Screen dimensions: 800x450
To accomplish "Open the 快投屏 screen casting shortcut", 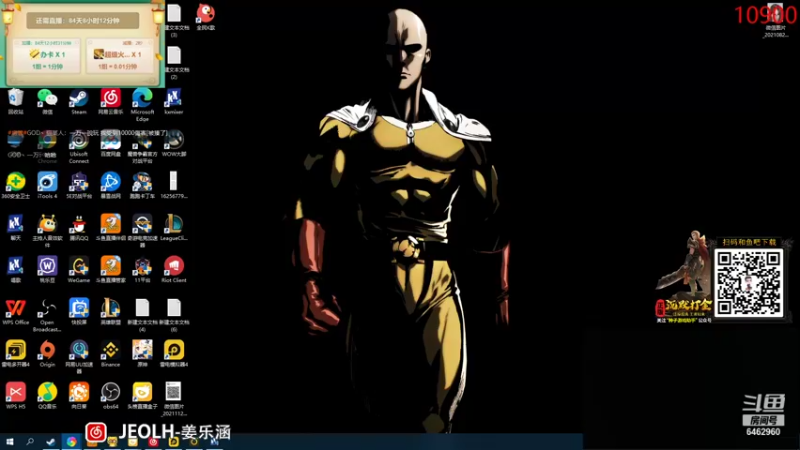I will click(x=79, y=311).
